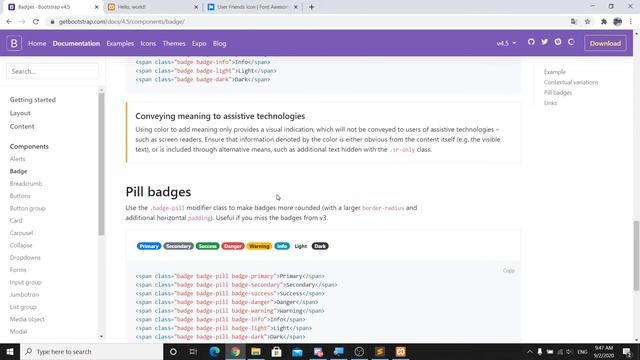Open the translate page icon in address bar
The image size is (640, 360).
tap(574, 22)
